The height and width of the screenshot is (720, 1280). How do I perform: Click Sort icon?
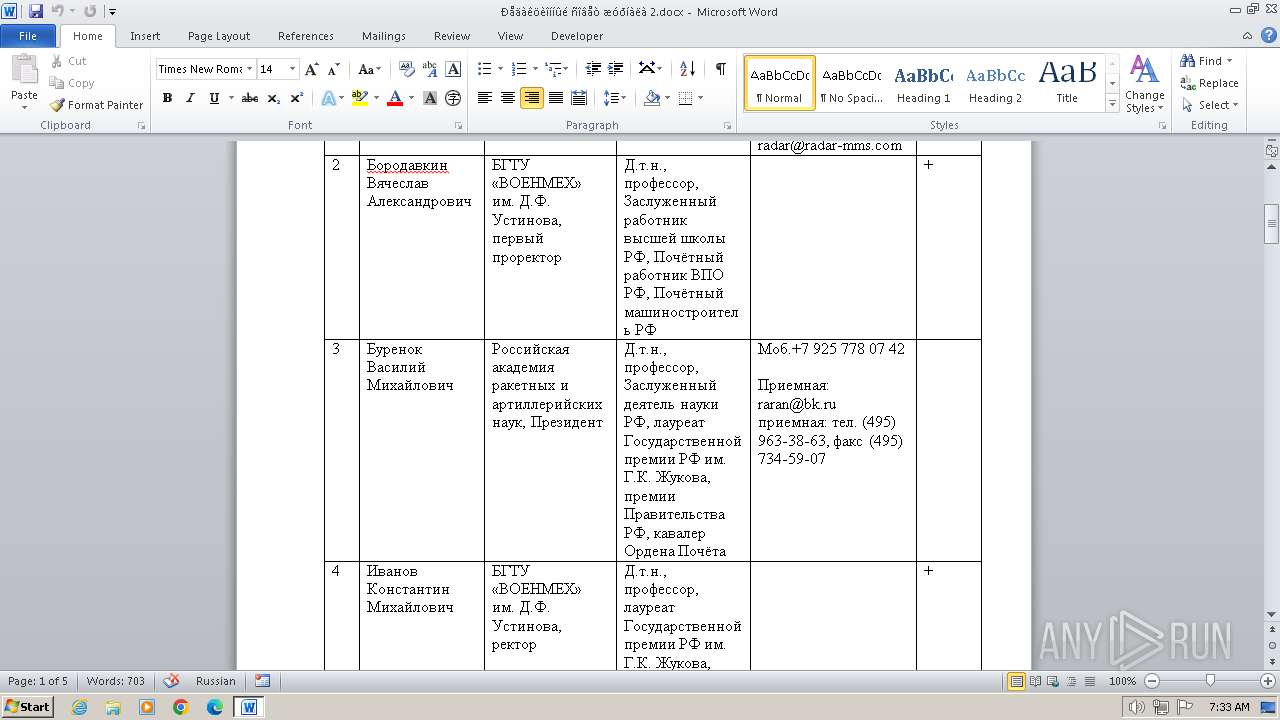click(687, 69)
